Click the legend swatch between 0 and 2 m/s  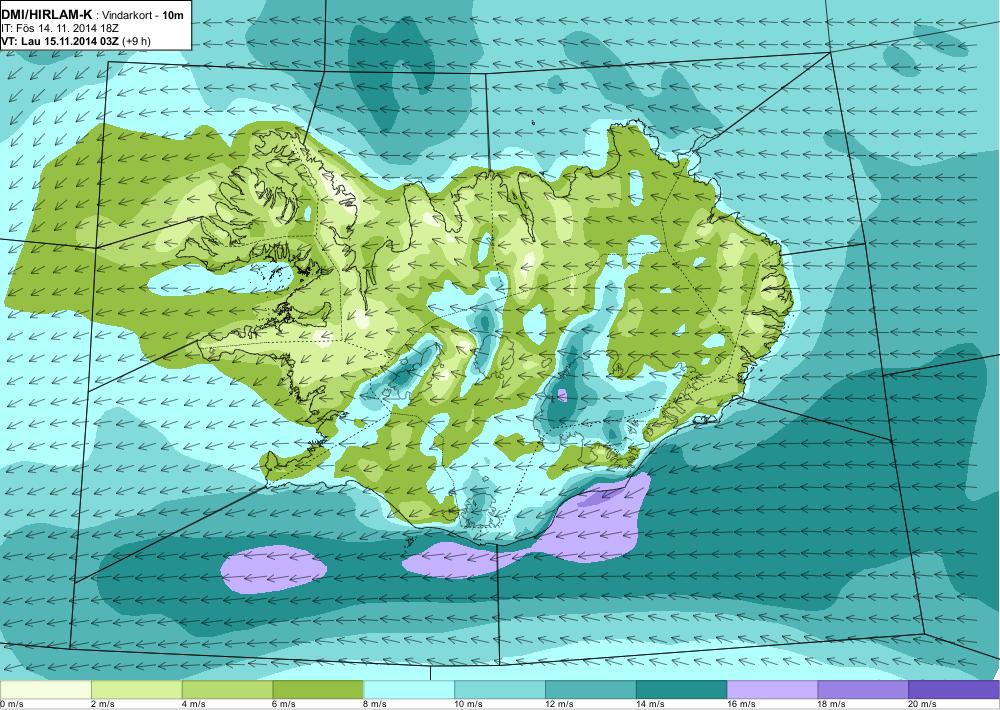point(46,690)
